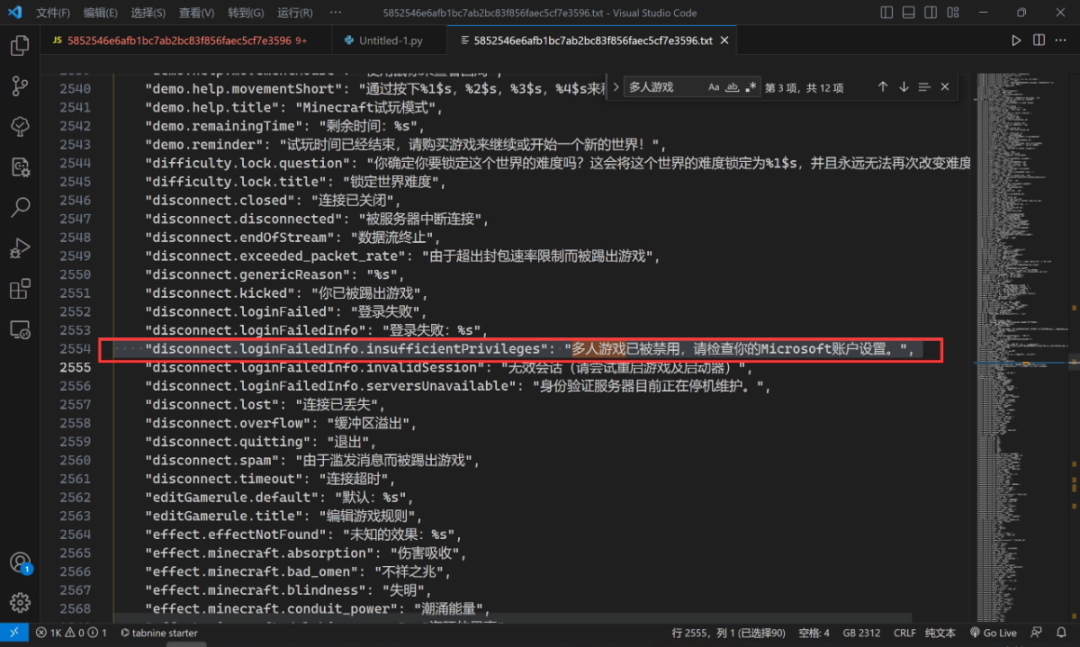The image size is (1080, 647).
Task: Click line number 2540 in the gutter
Action: coord(75,88)
